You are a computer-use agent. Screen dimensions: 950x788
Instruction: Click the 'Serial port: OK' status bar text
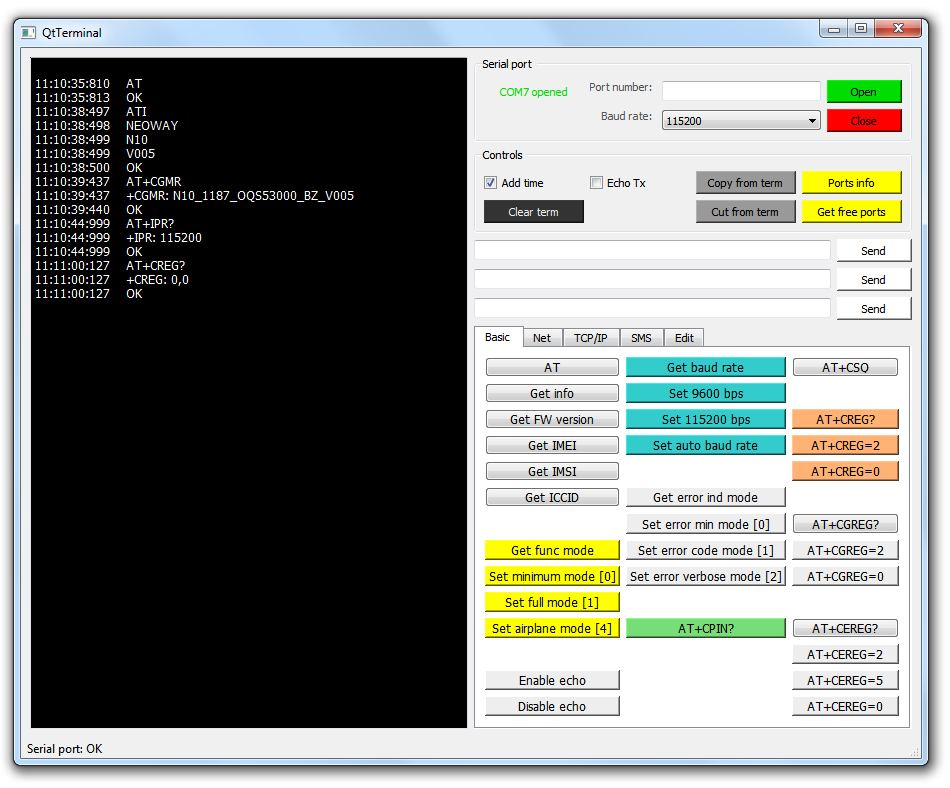coord(65,749)
